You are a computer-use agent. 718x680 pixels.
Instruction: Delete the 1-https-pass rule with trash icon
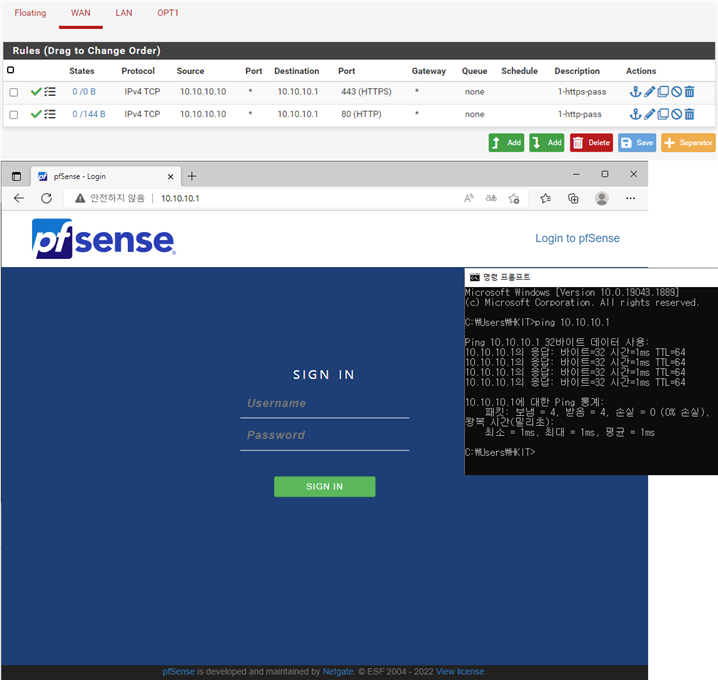pyautogui.click(x=689, y=92)
